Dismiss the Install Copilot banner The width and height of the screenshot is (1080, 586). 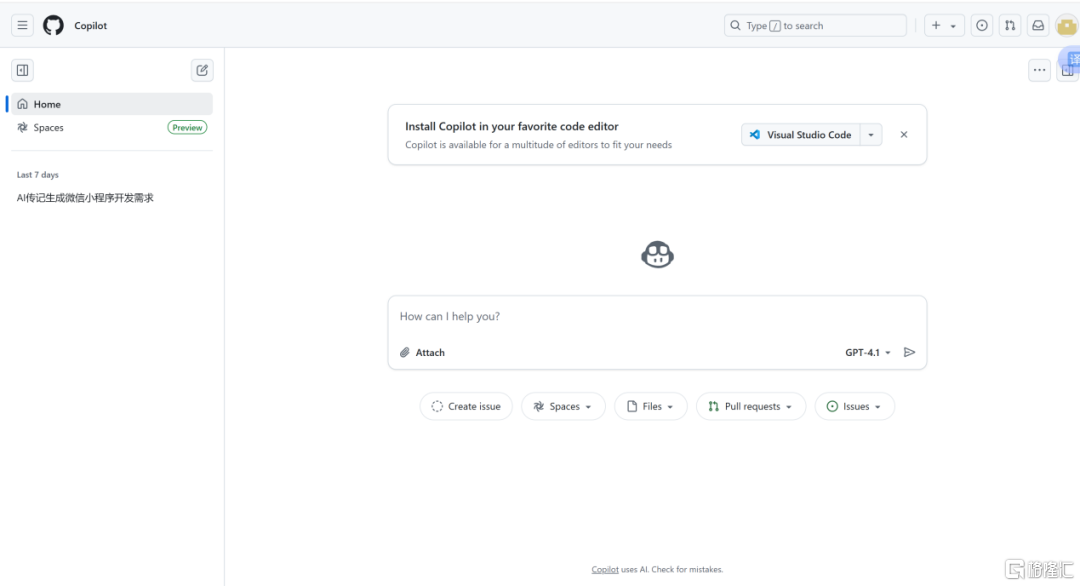pos(904,134)
